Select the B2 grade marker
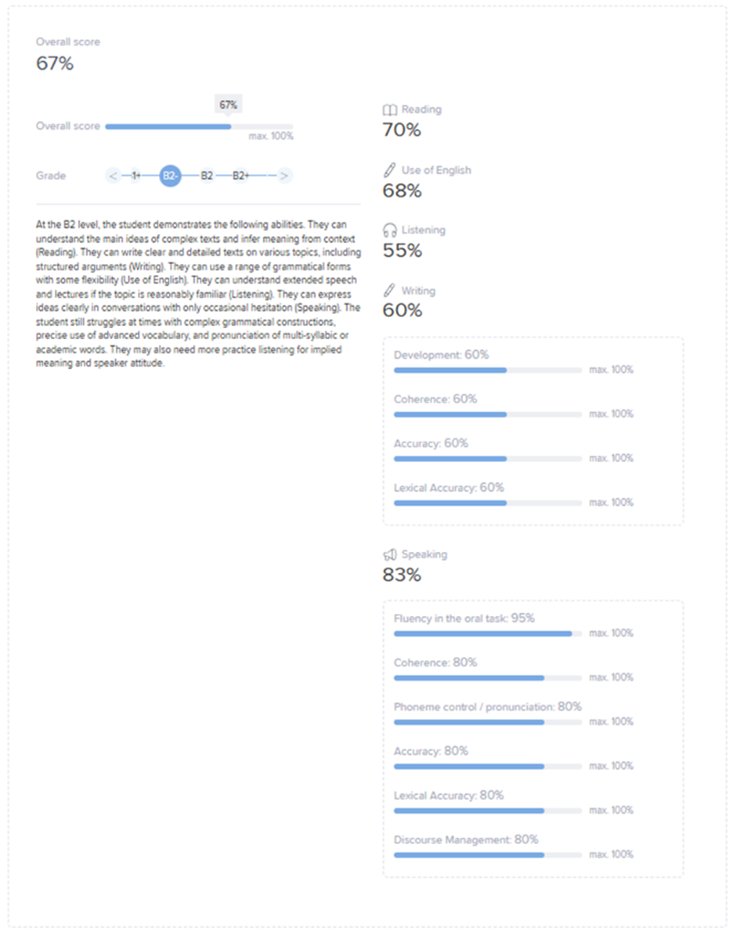Screen dimensions: 737x942 point(207,176)
